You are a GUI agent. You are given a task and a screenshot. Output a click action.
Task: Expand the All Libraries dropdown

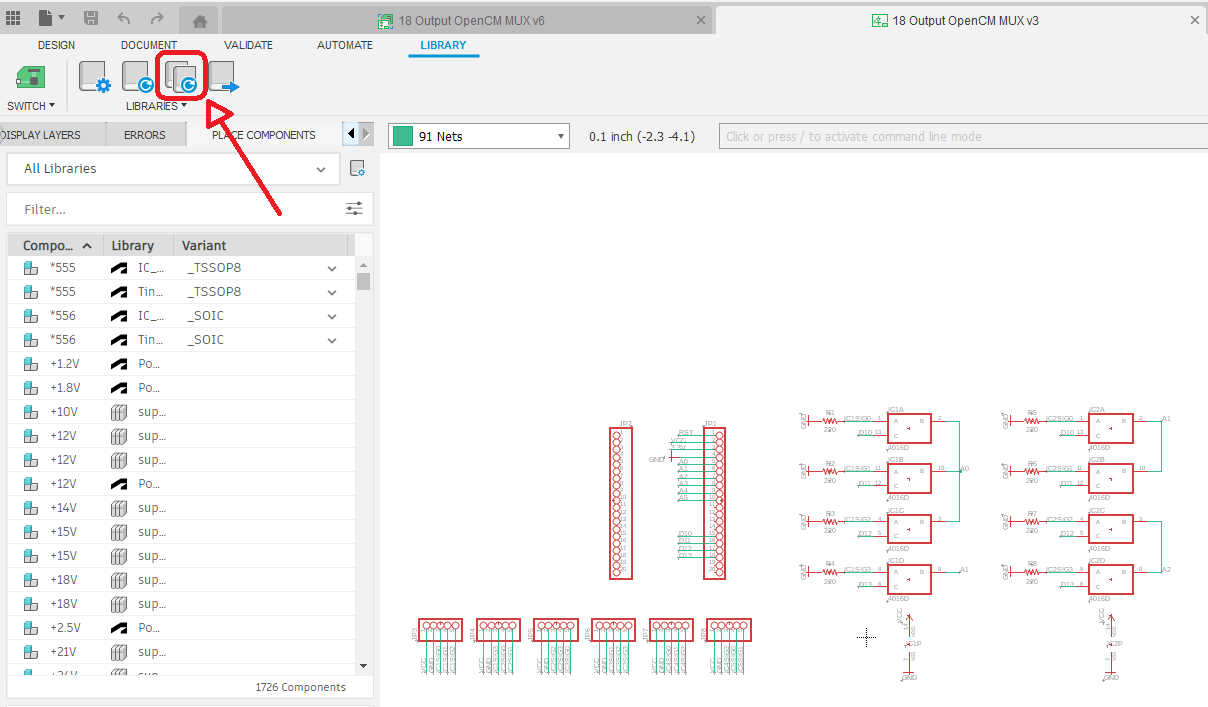point(174,169)
